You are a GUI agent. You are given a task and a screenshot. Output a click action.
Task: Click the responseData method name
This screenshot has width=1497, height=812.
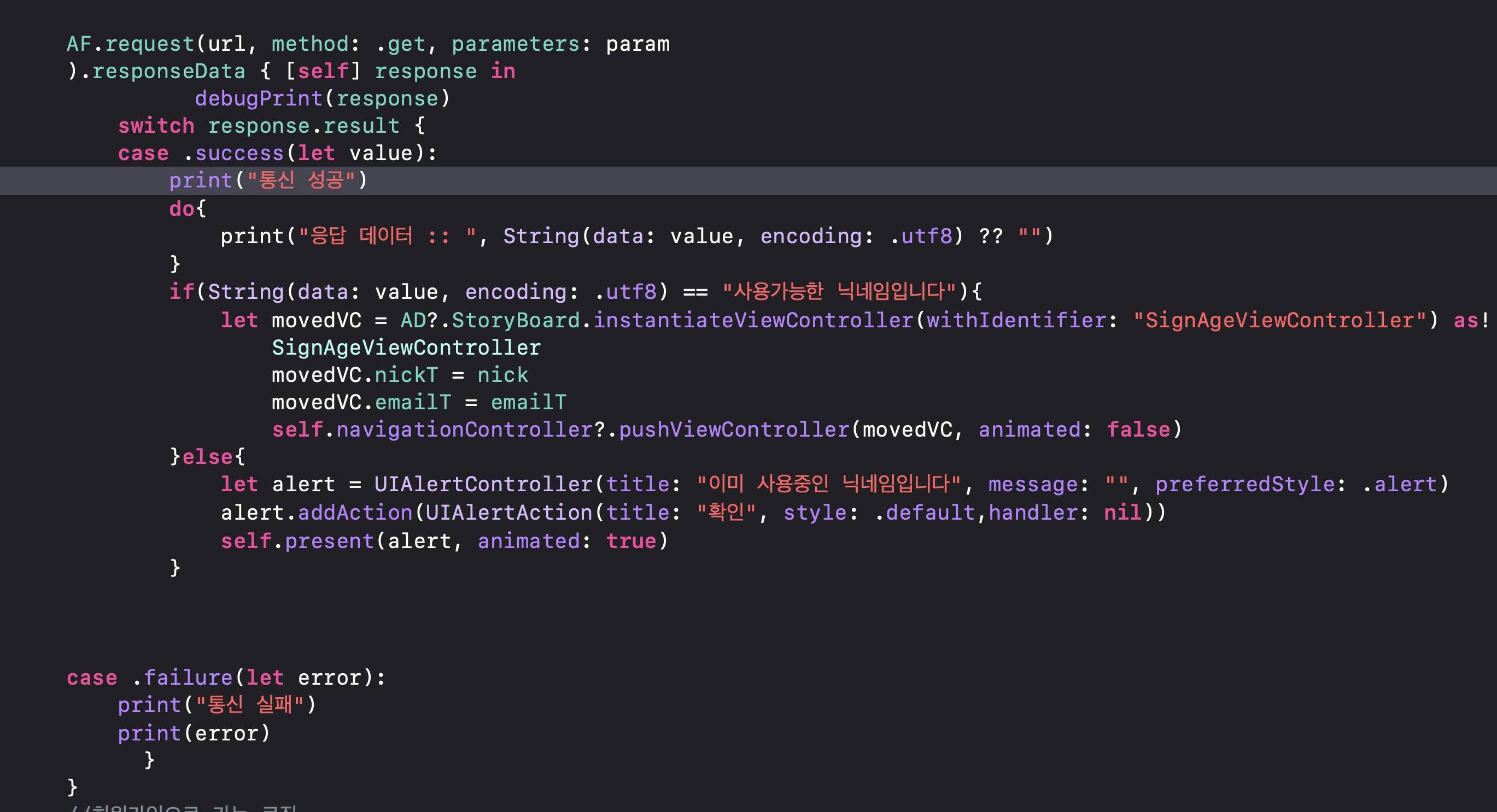(168, 72)
